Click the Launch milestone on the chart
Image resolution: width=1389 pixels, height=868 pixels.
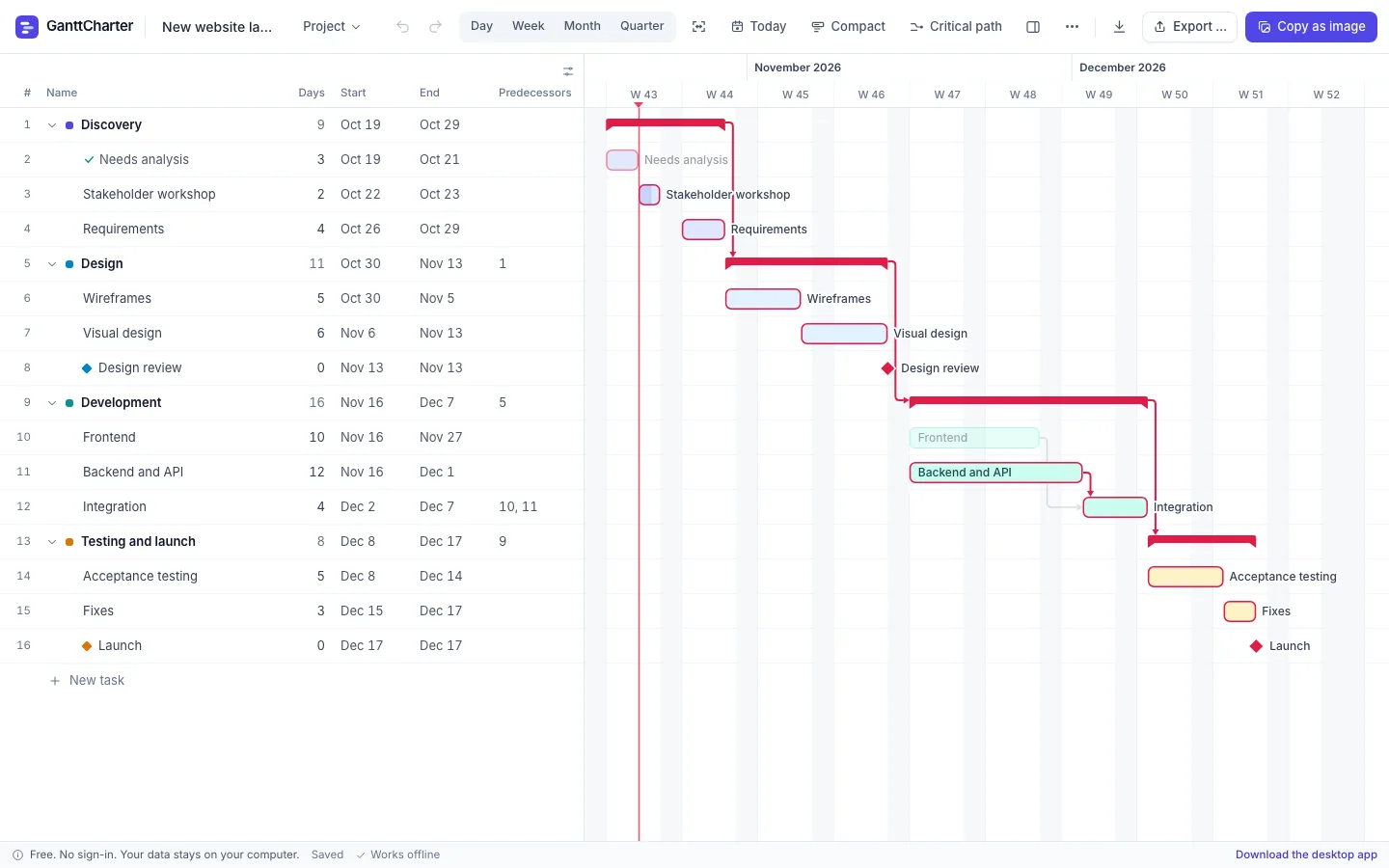tap(1256, 646)
